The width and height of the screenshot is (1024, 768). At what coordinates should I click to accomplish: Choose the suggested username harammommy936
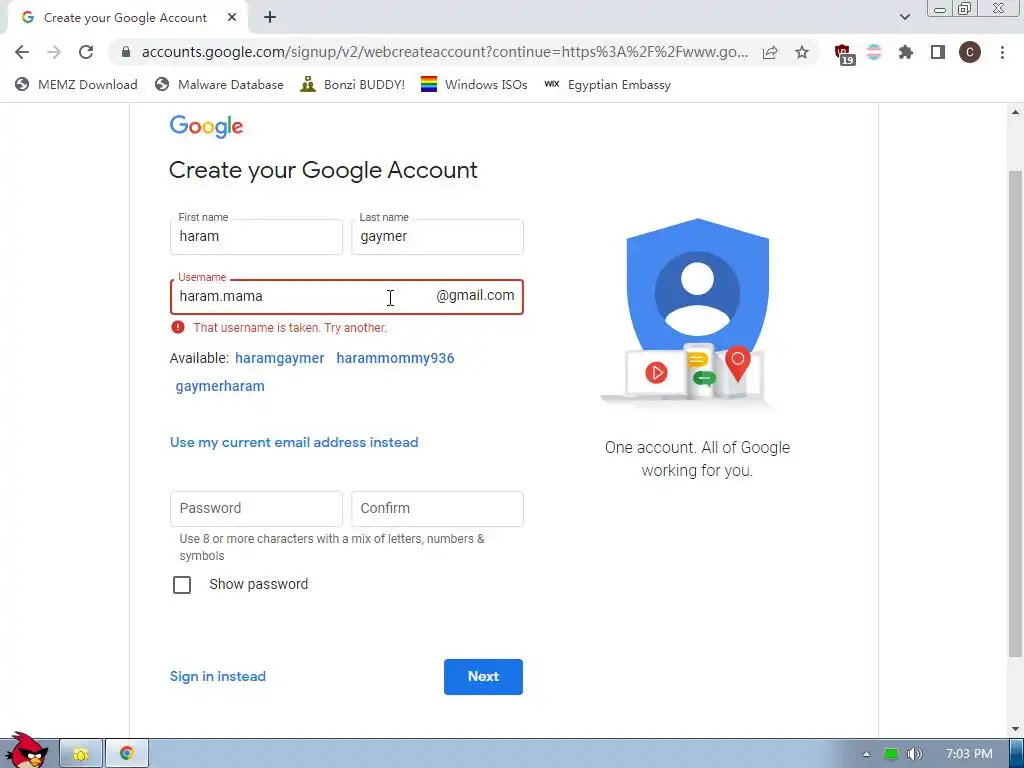pyautogui.click(x=395, y=358)
